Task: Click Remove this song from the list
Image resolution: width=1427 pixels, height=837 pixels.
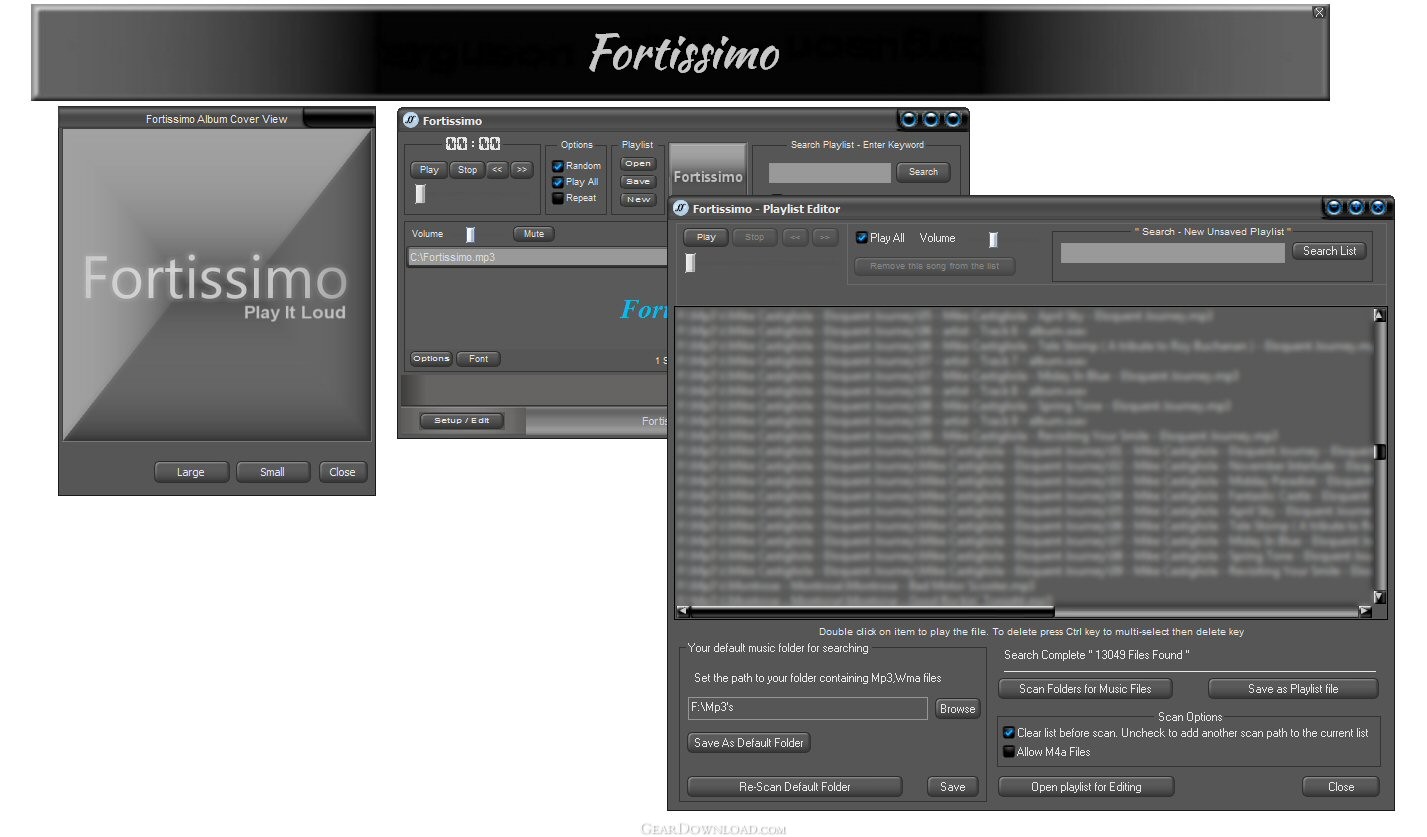Action: click(x=935, y=267)
